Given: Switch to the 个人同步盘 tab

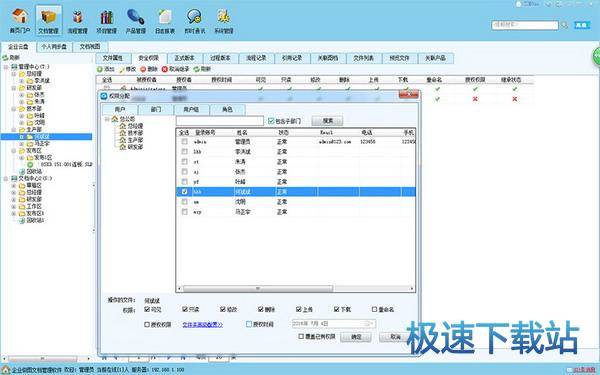Looking at the screenshot, I should tap(54, 47).
